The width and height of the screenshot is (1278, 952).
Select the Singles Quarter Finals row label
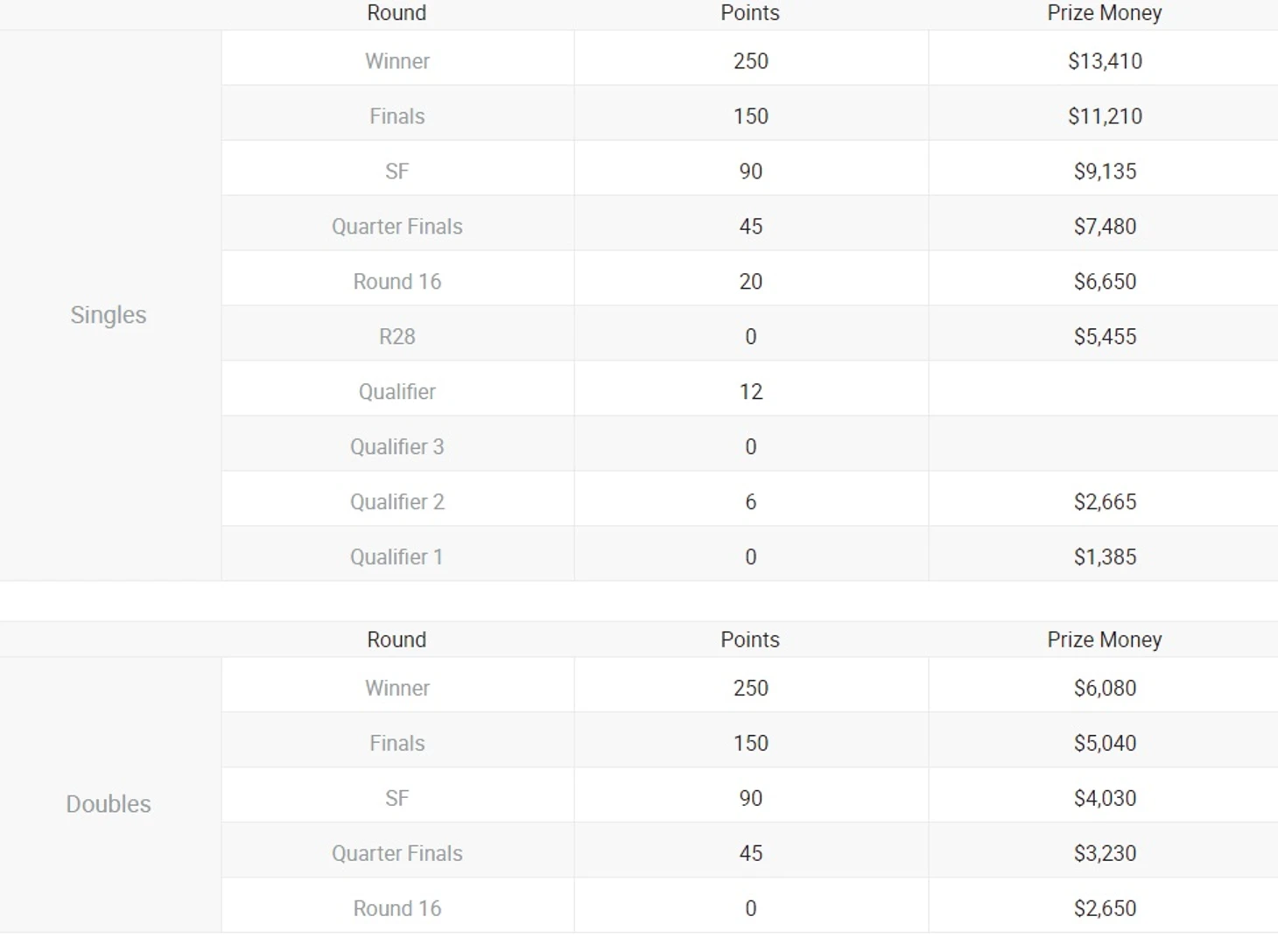(x=397, y=227)
